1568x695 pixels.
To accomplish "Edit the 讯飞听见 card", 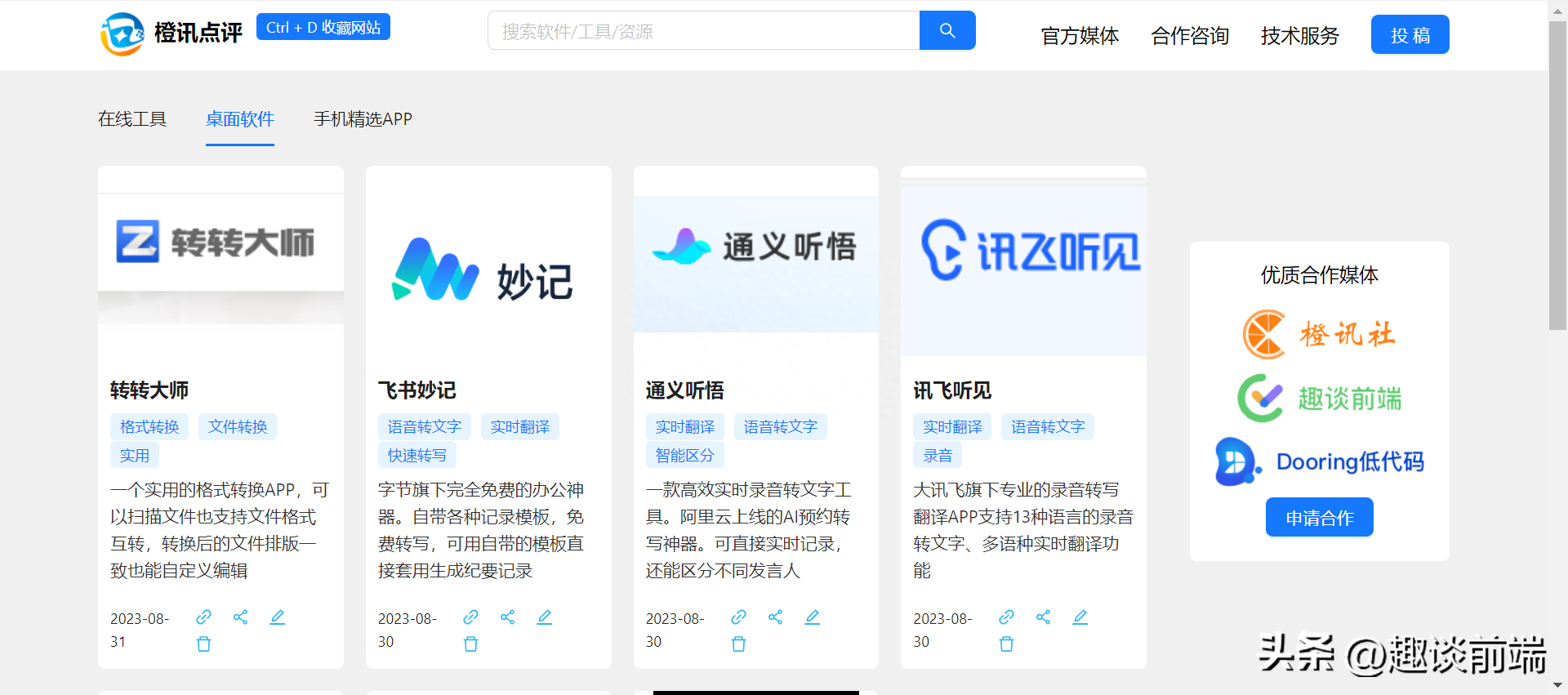I will click(x=1080, y=617).
